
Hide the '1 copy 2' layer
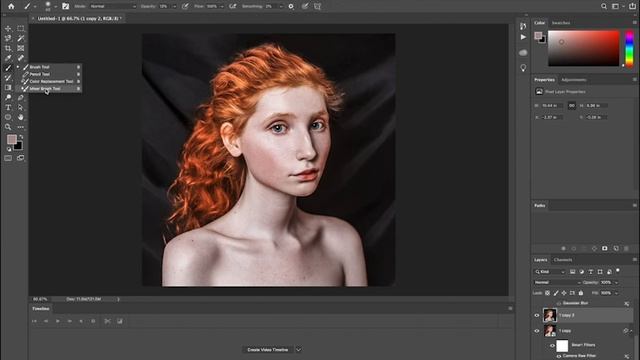click(x=537, y=315)
